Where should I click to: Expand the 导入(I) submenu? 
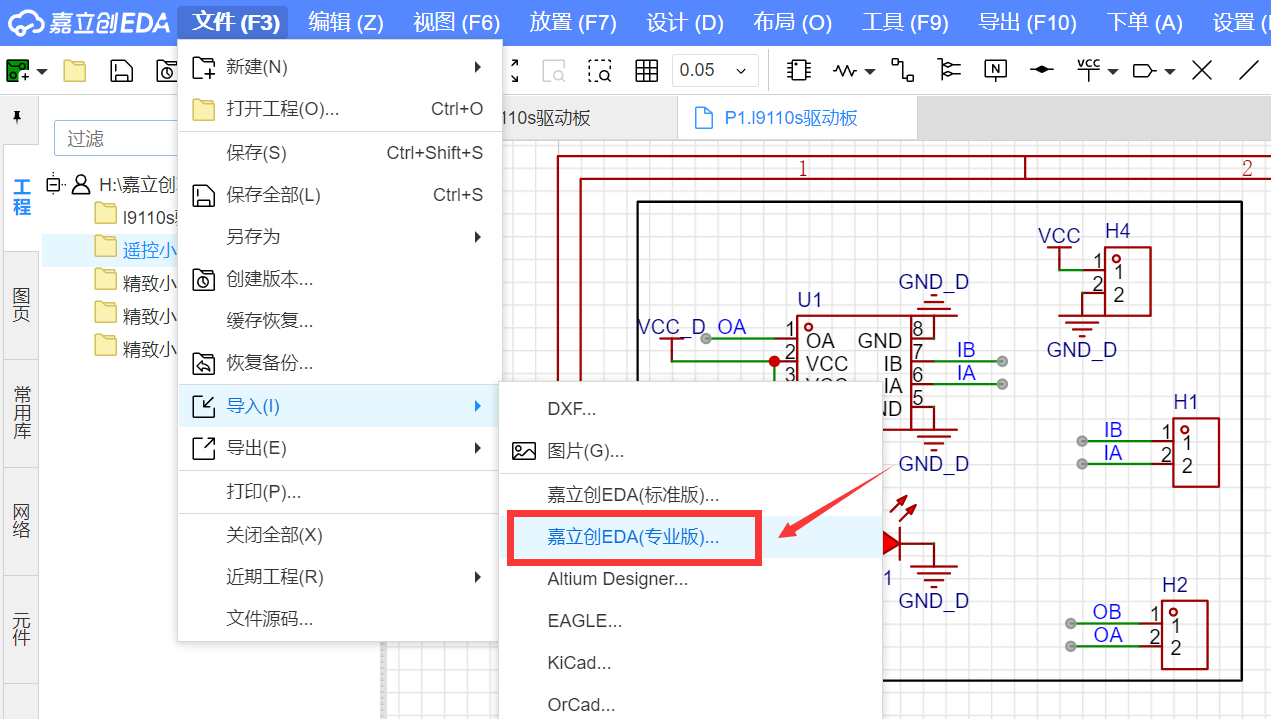(339, 406)
